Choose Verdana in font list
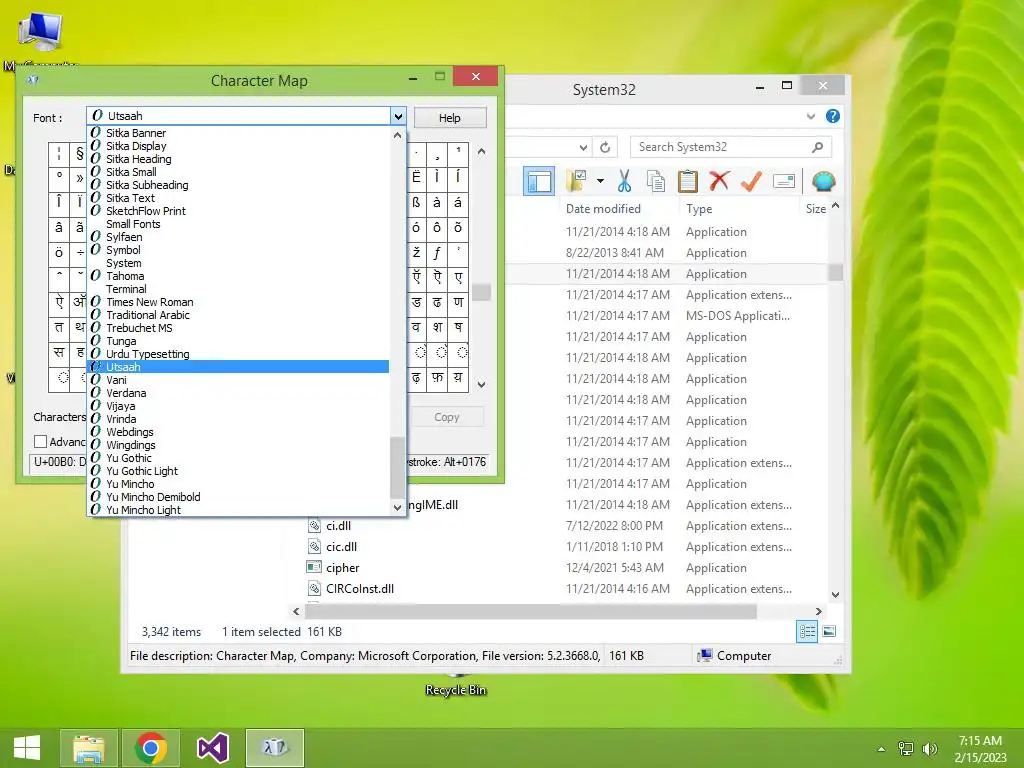The height and width of the screenshot is (768, 1024). click(126, 393)
